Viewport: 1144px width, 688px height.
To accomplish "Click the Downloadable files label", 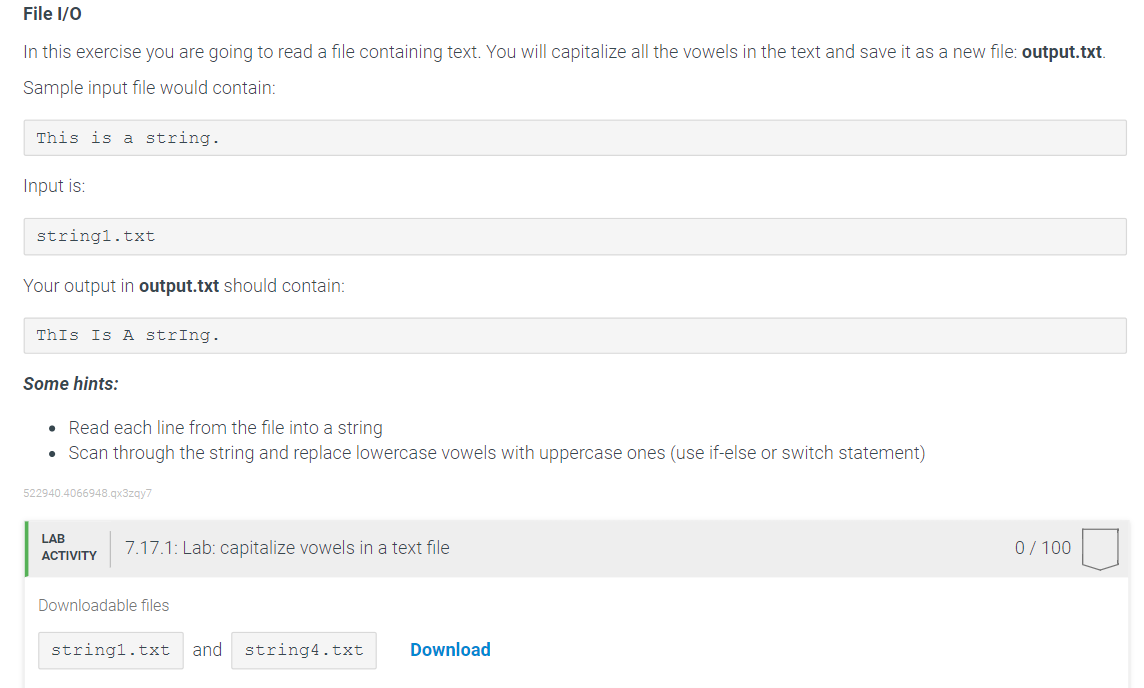I will 104,606.
